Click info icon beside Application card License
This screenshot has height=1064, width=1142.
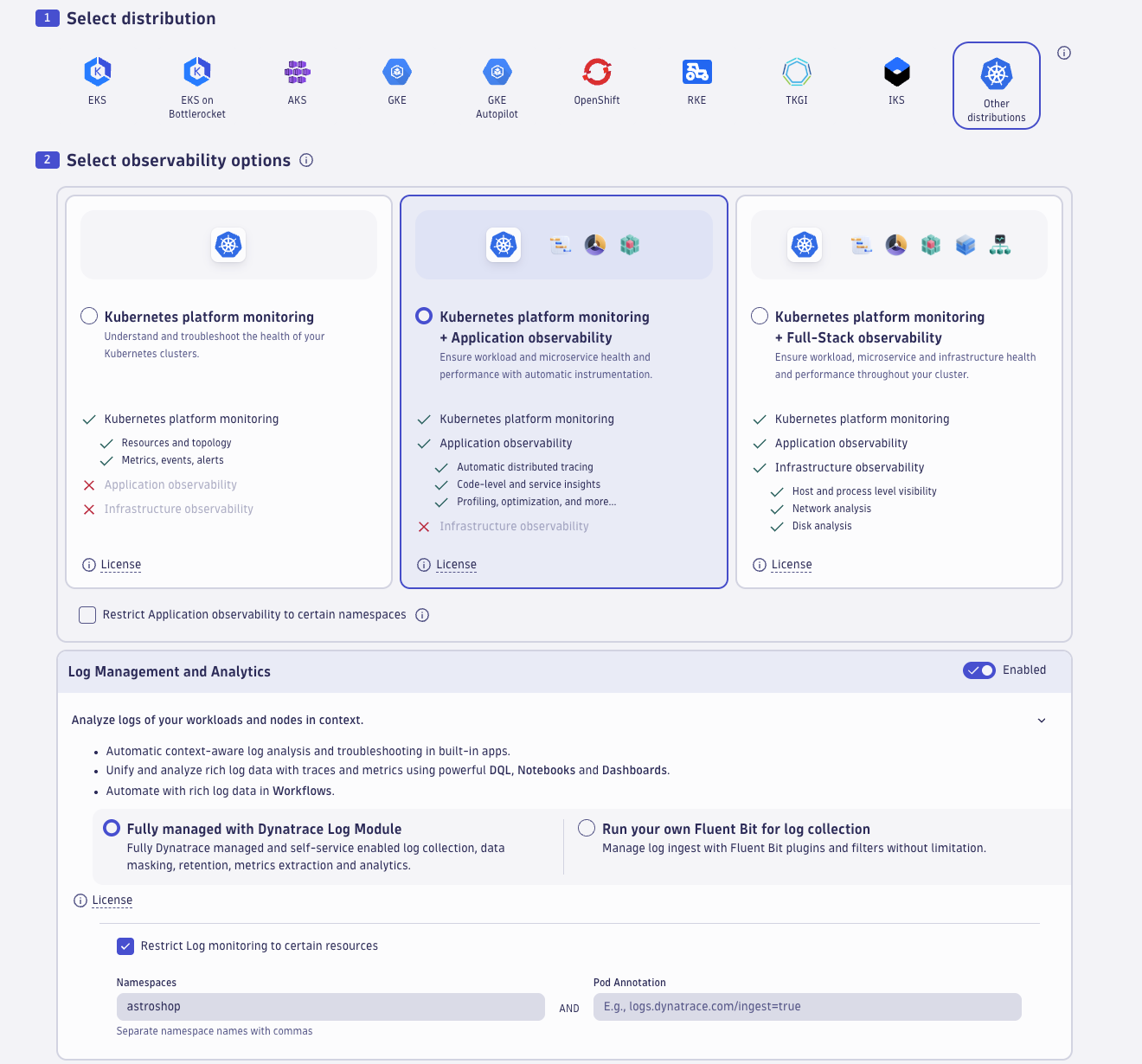pos(424,565)
